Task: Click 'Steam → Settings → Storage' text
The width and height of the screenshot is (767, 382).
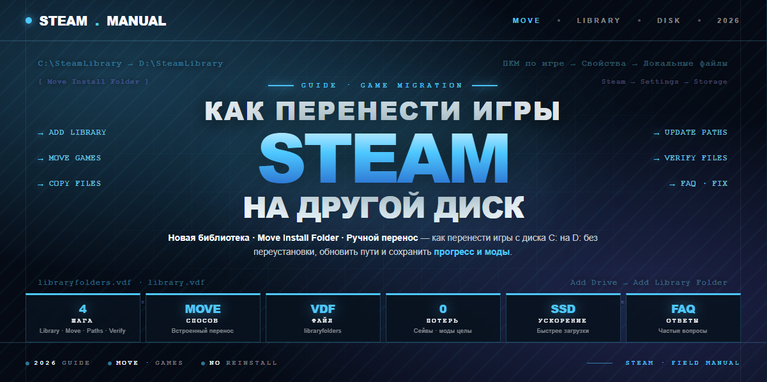Action: click(664, 82)
